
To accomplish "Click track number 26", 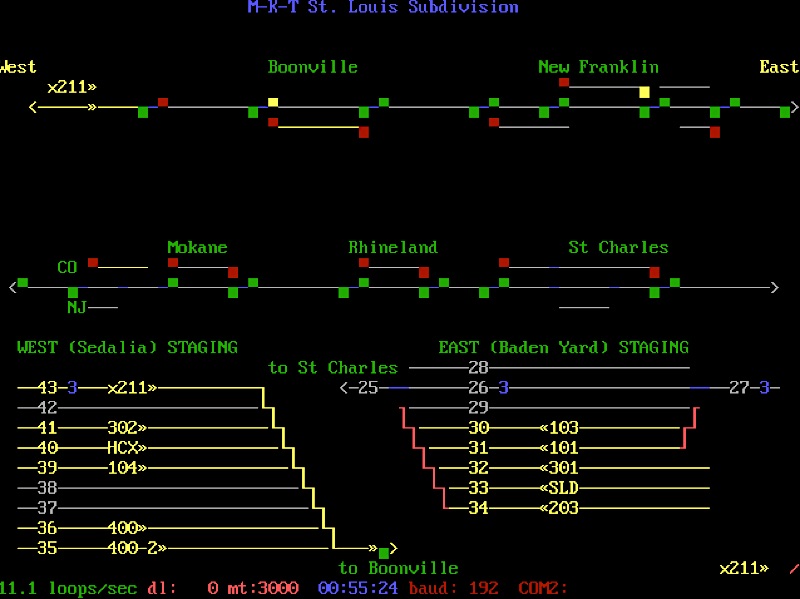I will (479, 388).
